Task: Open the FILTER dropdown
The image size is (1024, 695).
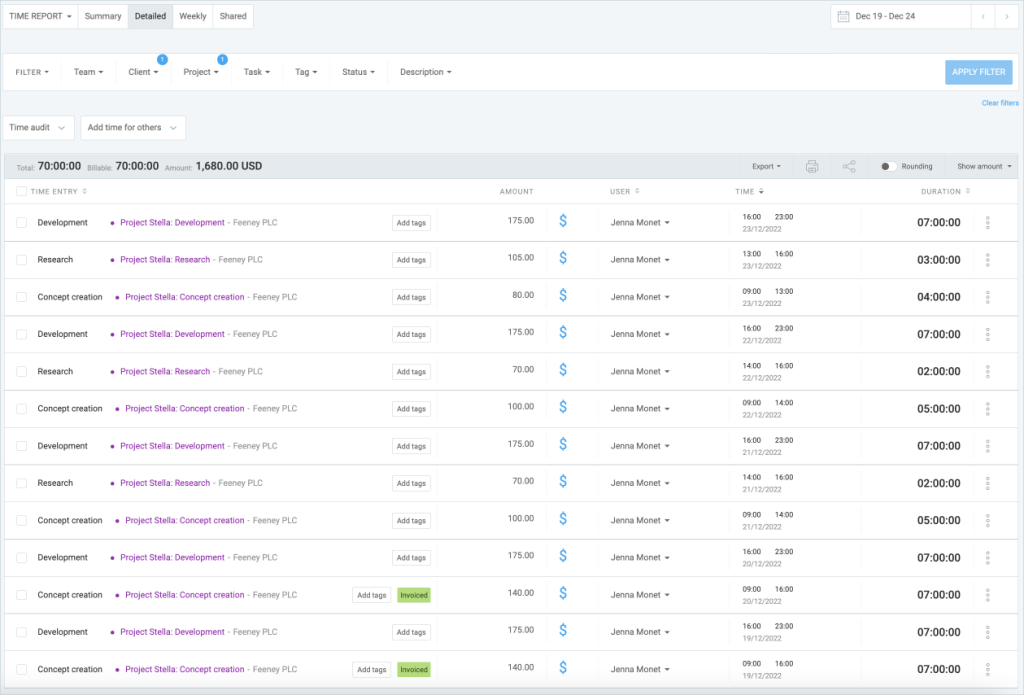Action: coord(32,72)
